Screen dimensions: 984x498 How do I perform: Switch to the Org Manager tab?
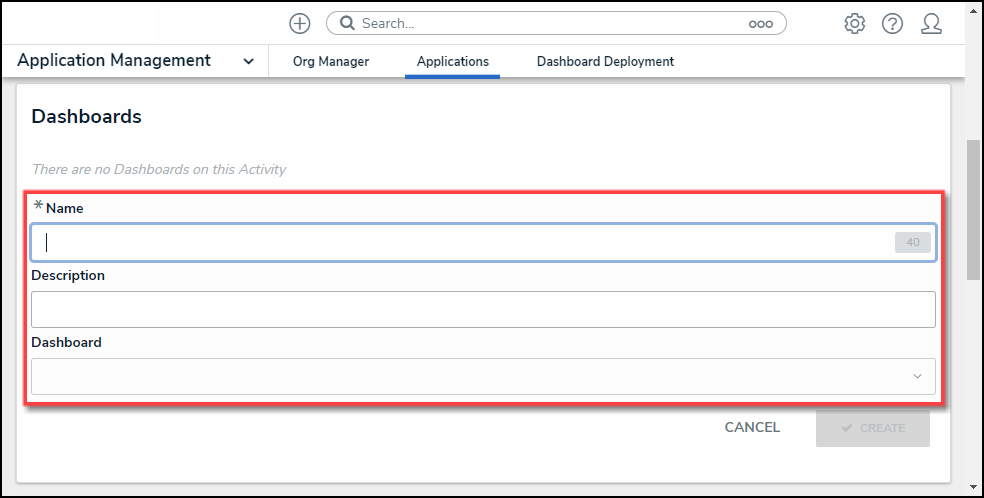tap(331, 62)
